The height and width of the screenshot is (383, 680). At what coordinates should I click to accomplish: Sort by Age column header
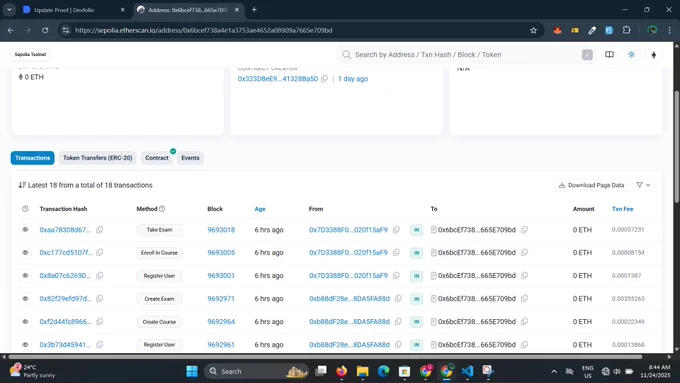[x=260, y=209]
